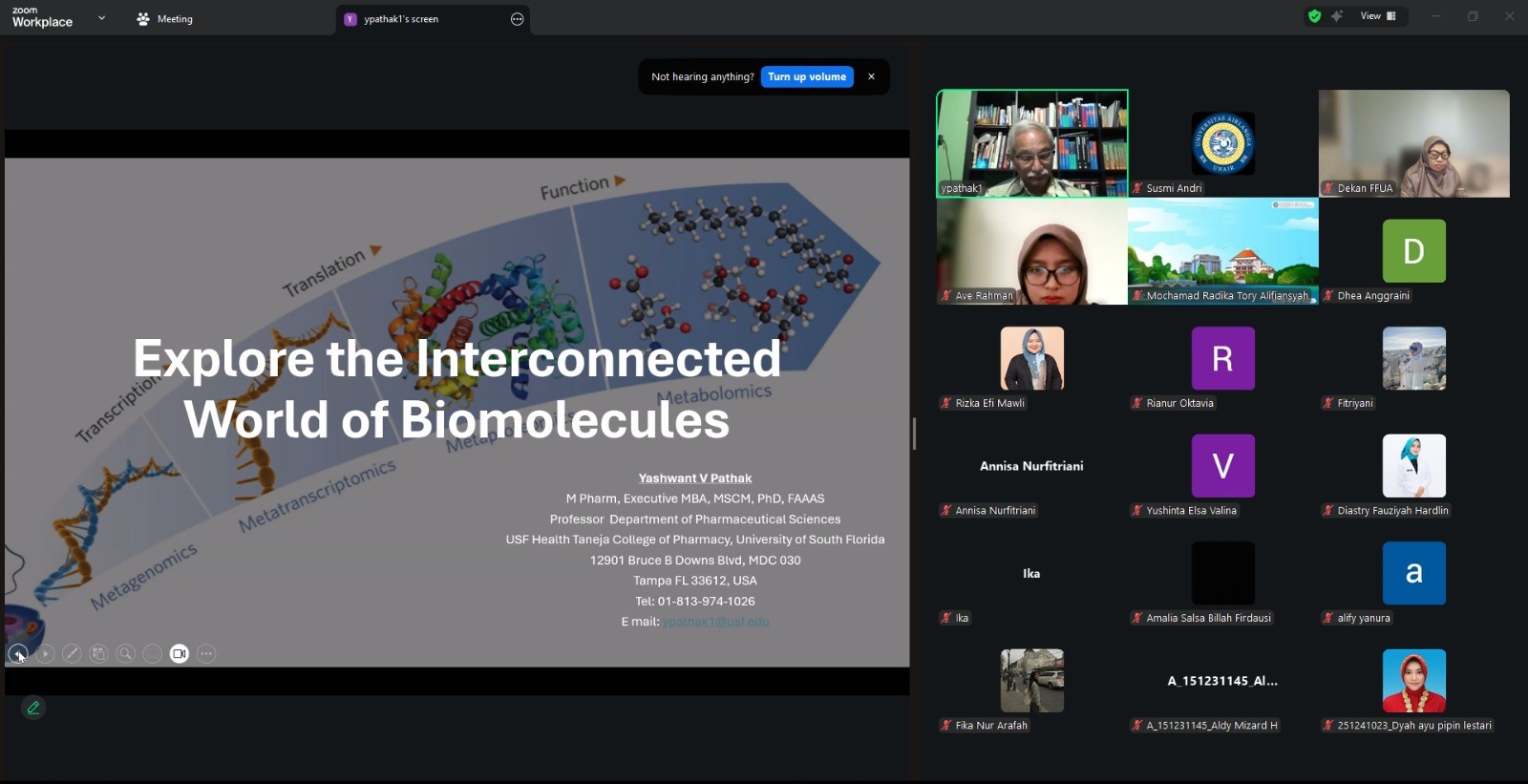This screenshot has width=1528, height=784.
Task: Click the previous slide arrow button
Action: pyautogui.click(x=17, y=654)
